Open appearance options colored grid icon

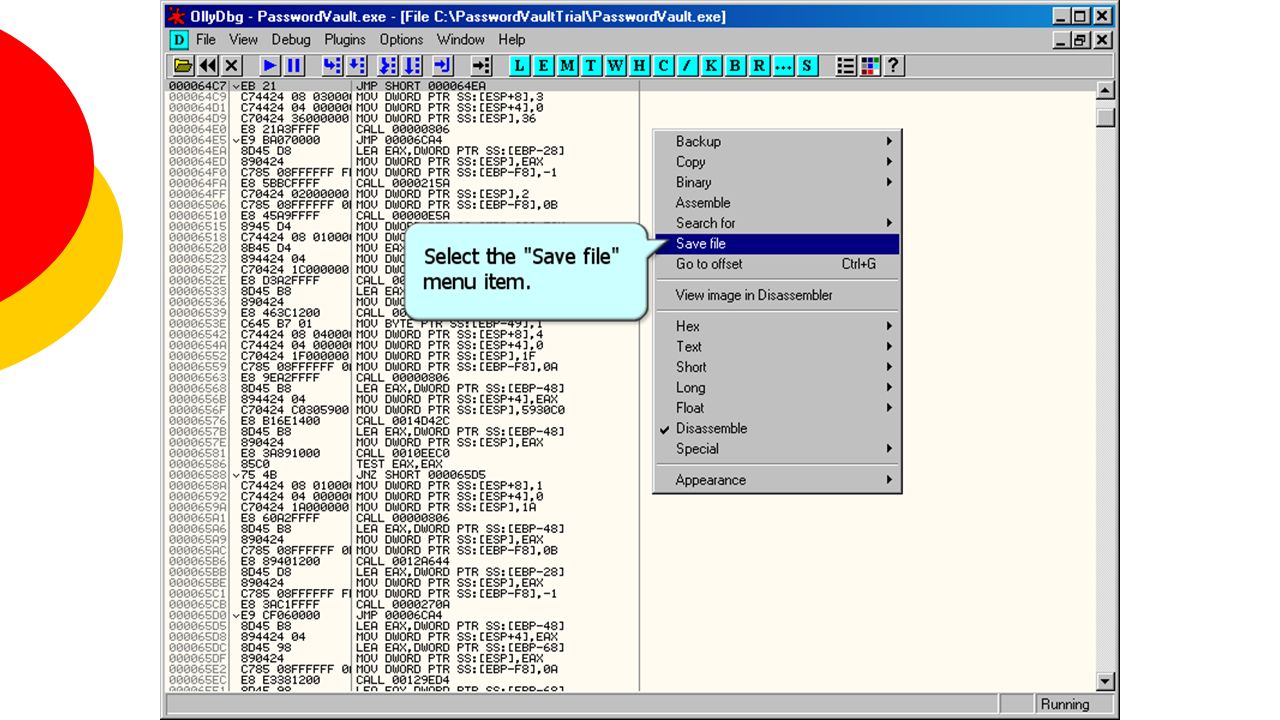coord(870,66)
